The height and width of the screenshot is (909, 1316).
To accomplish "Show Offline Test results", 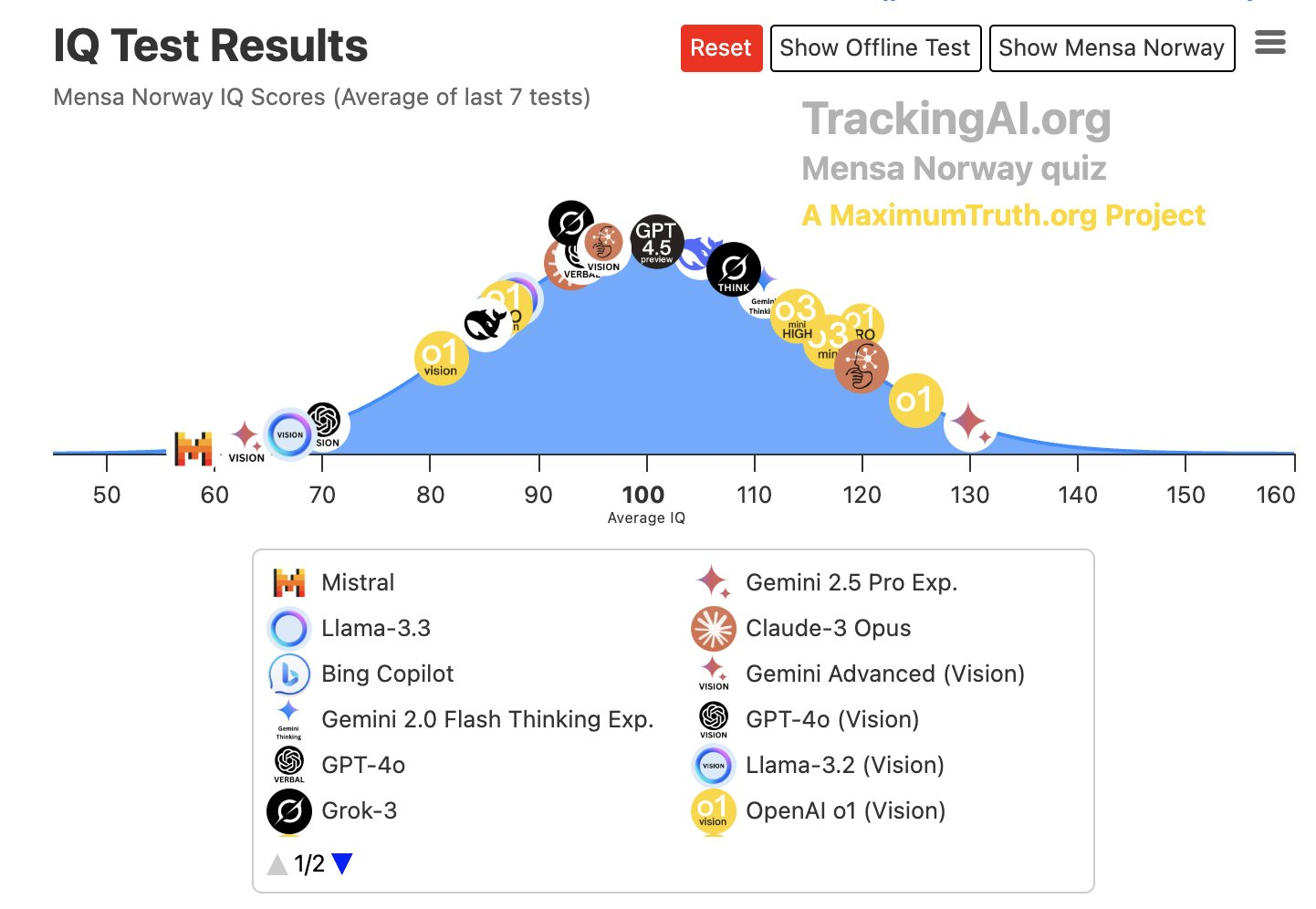I will [x=875, y=47].
